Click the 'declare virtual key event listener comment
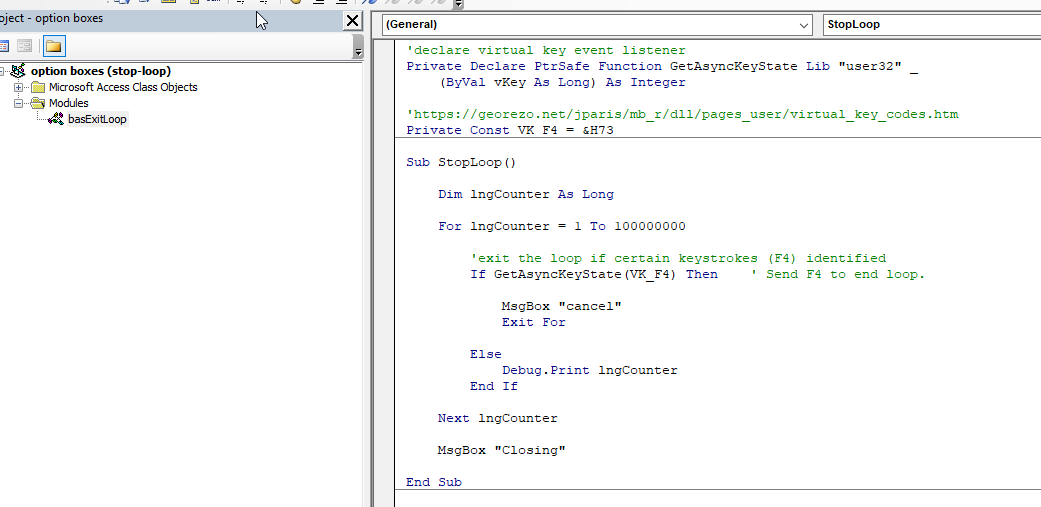 546,50
